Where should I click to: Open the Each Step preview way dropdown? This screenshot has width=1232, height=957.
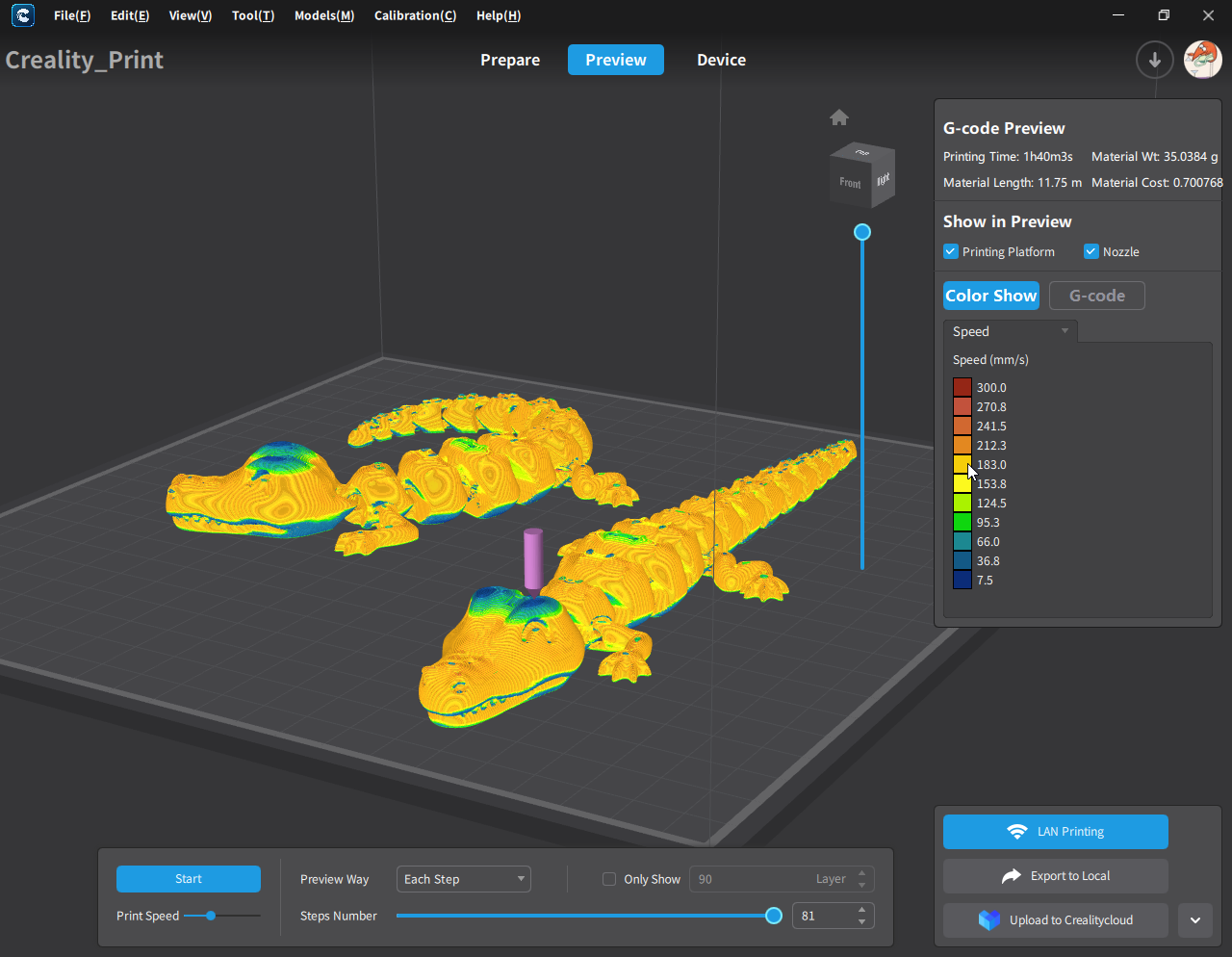[464, 879]
